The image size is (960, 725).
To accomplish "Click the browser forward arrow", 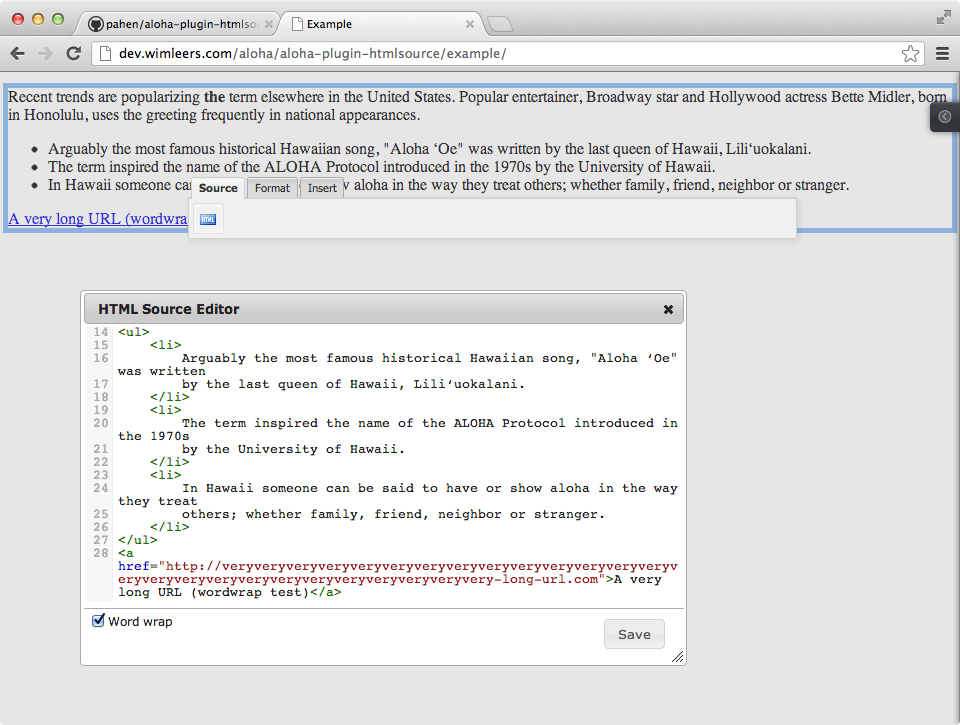I will (45, 53).
